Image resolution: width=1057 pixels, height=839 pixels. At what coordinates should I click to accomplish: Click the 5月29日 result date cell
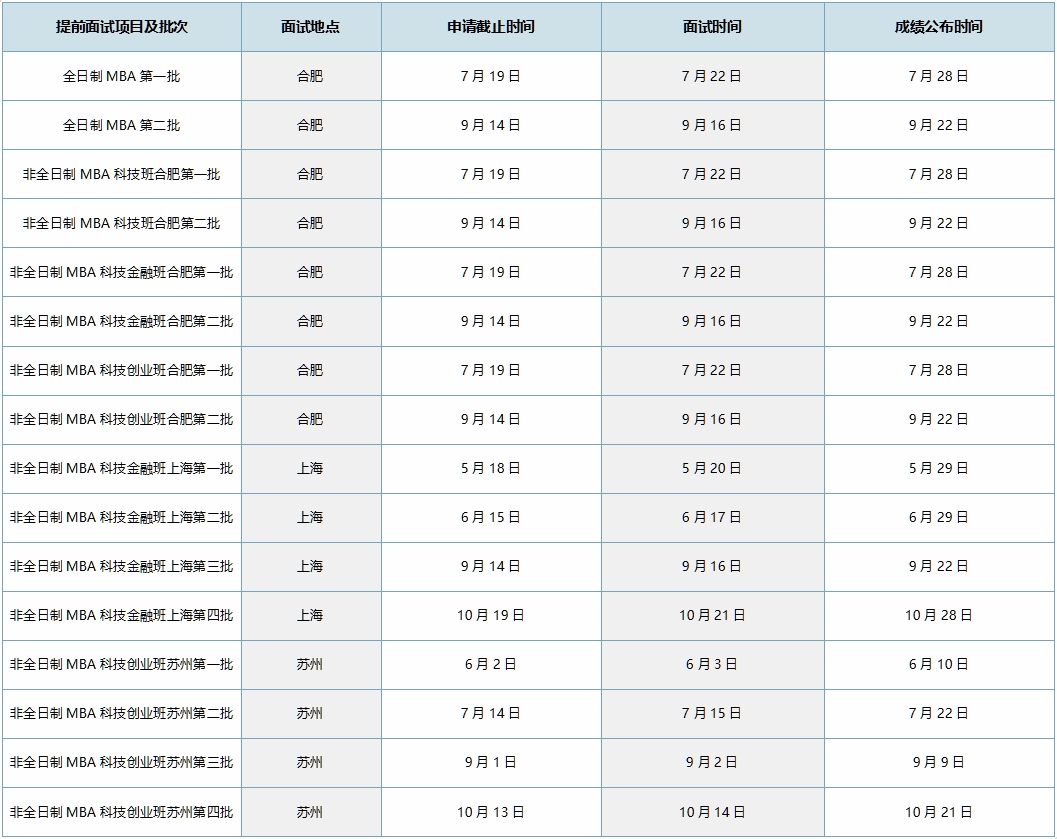click(938, 468)
